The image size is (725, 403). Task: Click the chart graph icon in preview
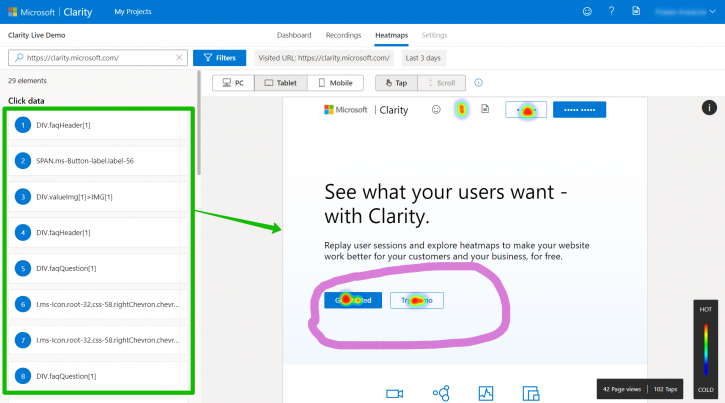click(486, 393)
